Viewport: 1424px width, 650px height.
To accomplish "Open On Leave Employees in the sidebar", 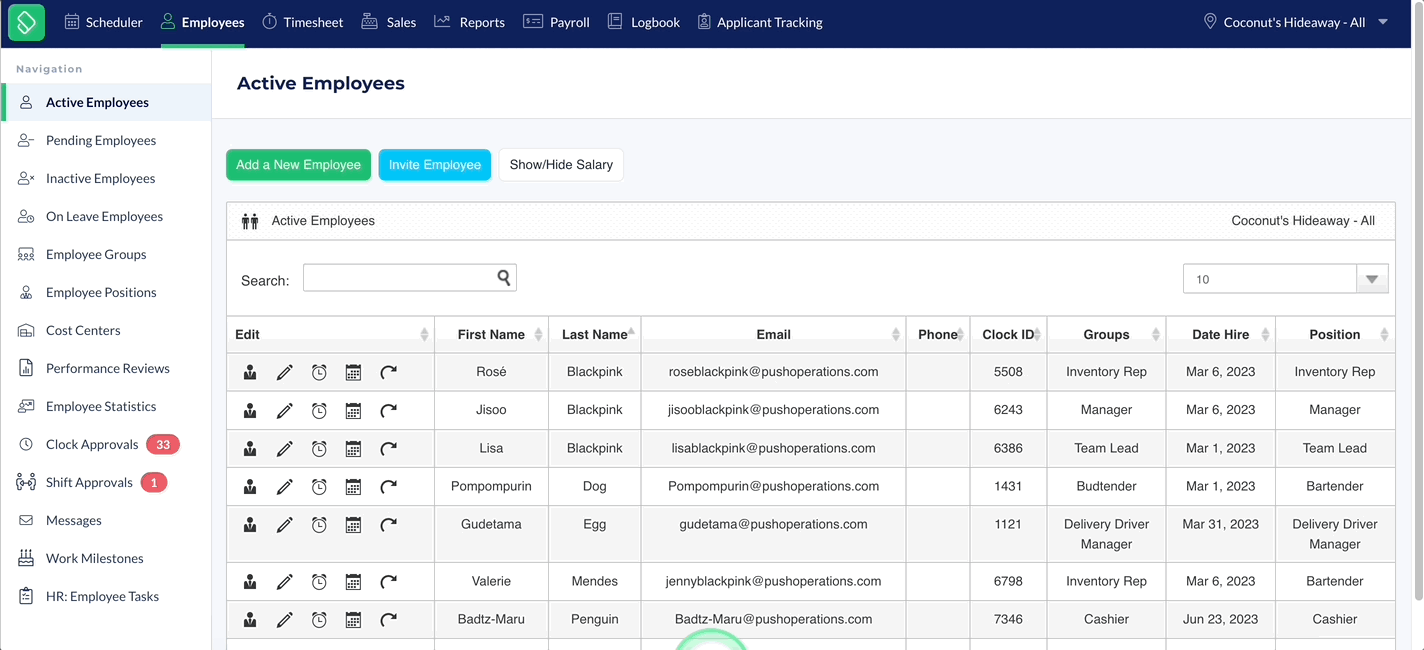I will click(104, 216).
